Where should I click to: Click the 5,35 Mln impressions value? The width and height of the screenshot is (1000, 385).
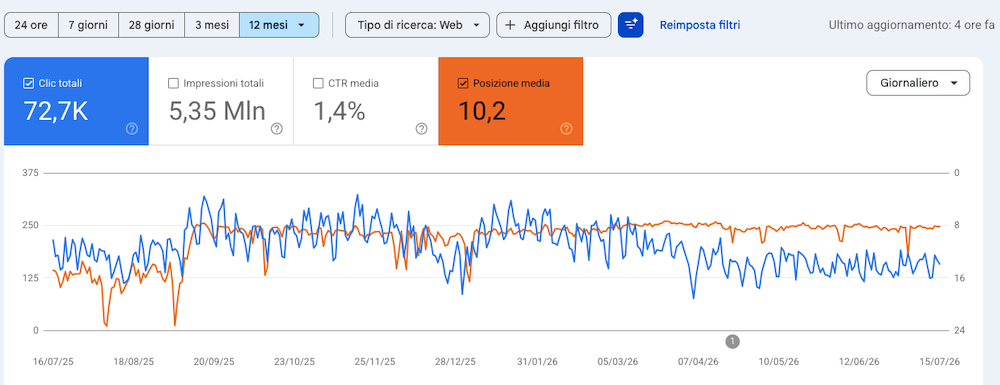point(217,112)
